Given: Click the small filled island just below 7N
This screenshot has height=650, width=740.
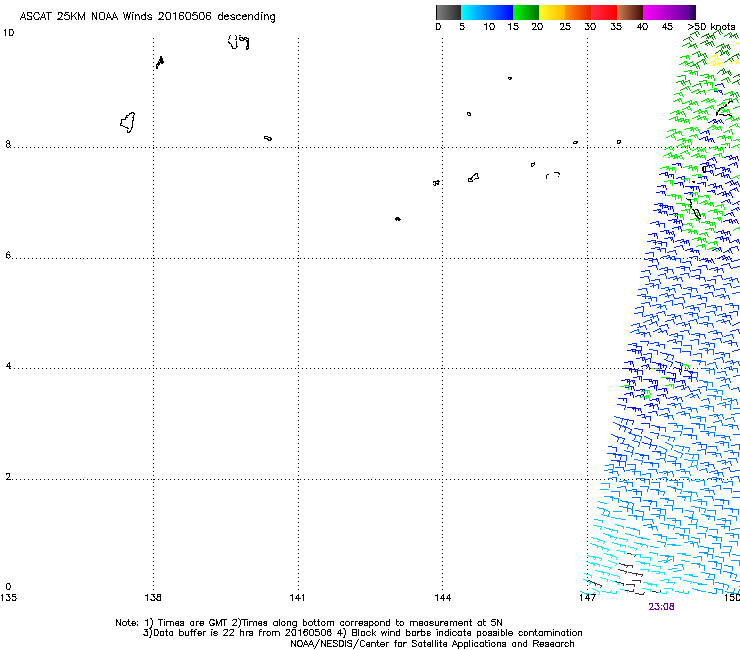Looking at the screenshot, I should coord(398,219).
